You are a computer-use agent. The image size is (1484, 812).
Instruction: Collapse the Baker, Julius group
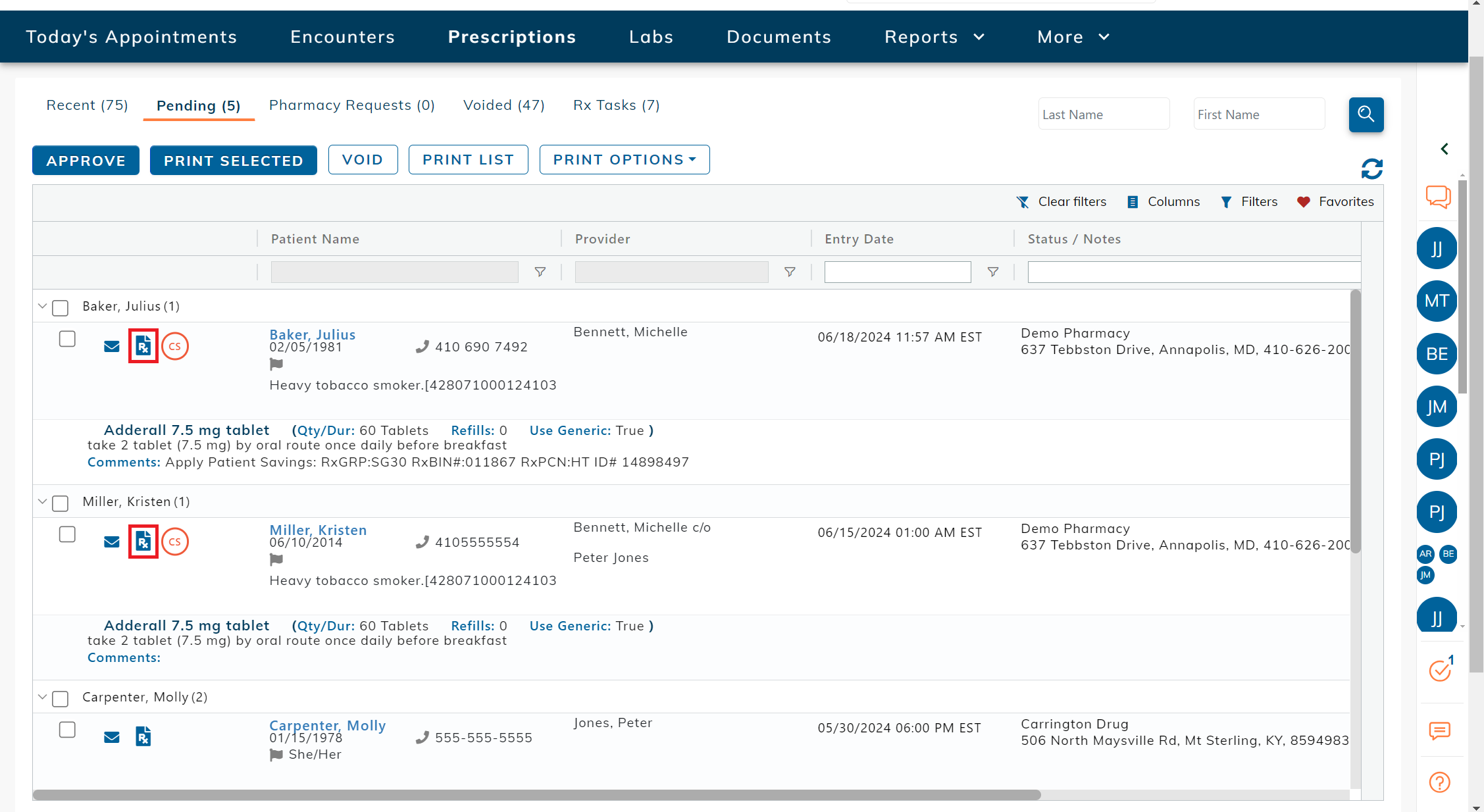[x=42, y=306]
